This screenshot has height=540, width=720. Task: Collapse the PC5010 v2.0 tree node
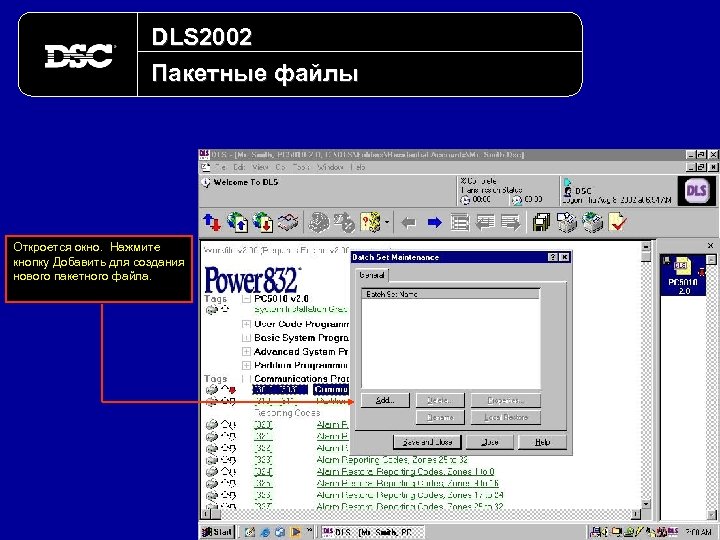[247, 299]
